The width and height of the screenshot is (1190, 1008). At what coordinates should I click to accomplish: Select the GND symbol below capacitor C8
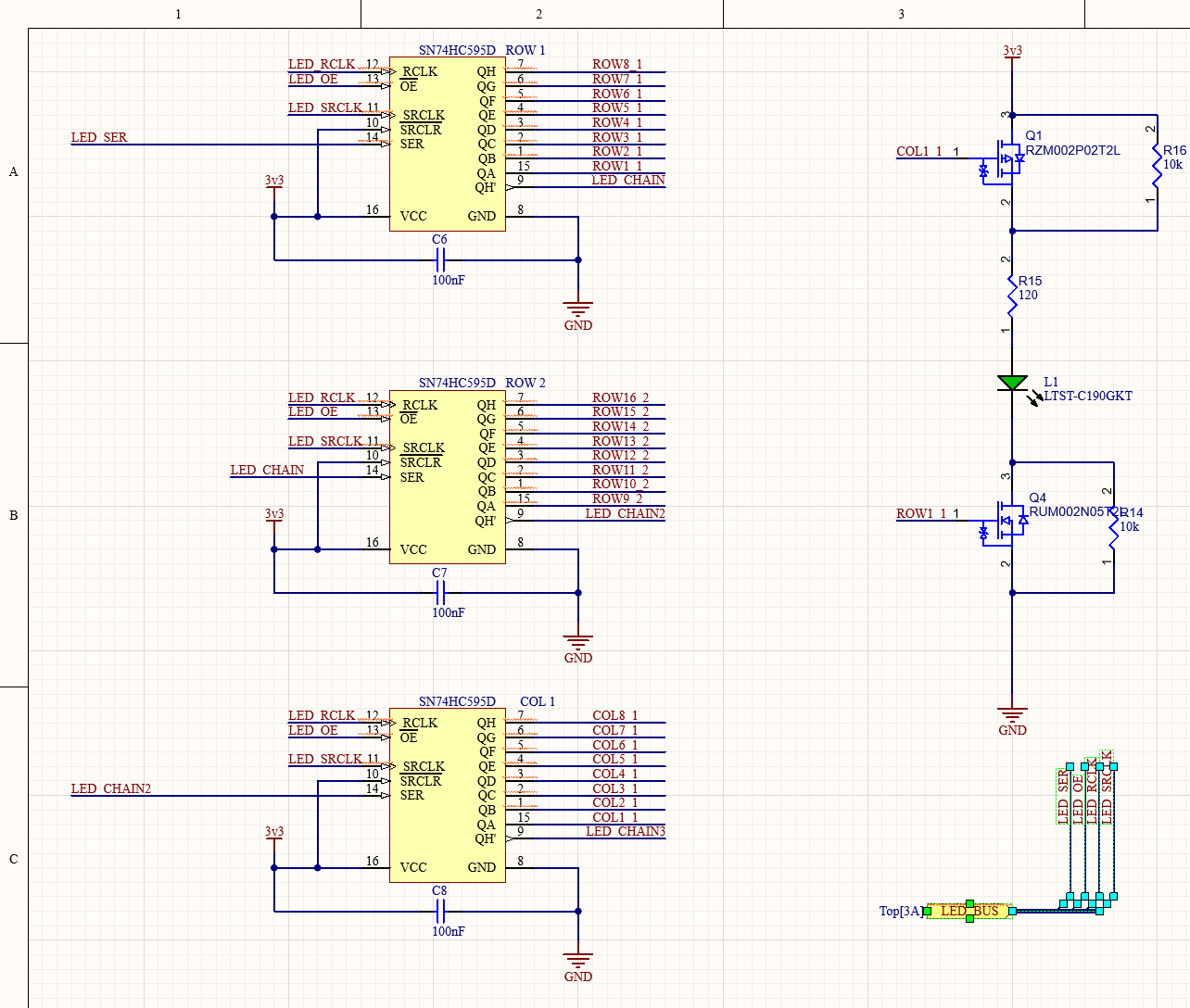(578, 967)
